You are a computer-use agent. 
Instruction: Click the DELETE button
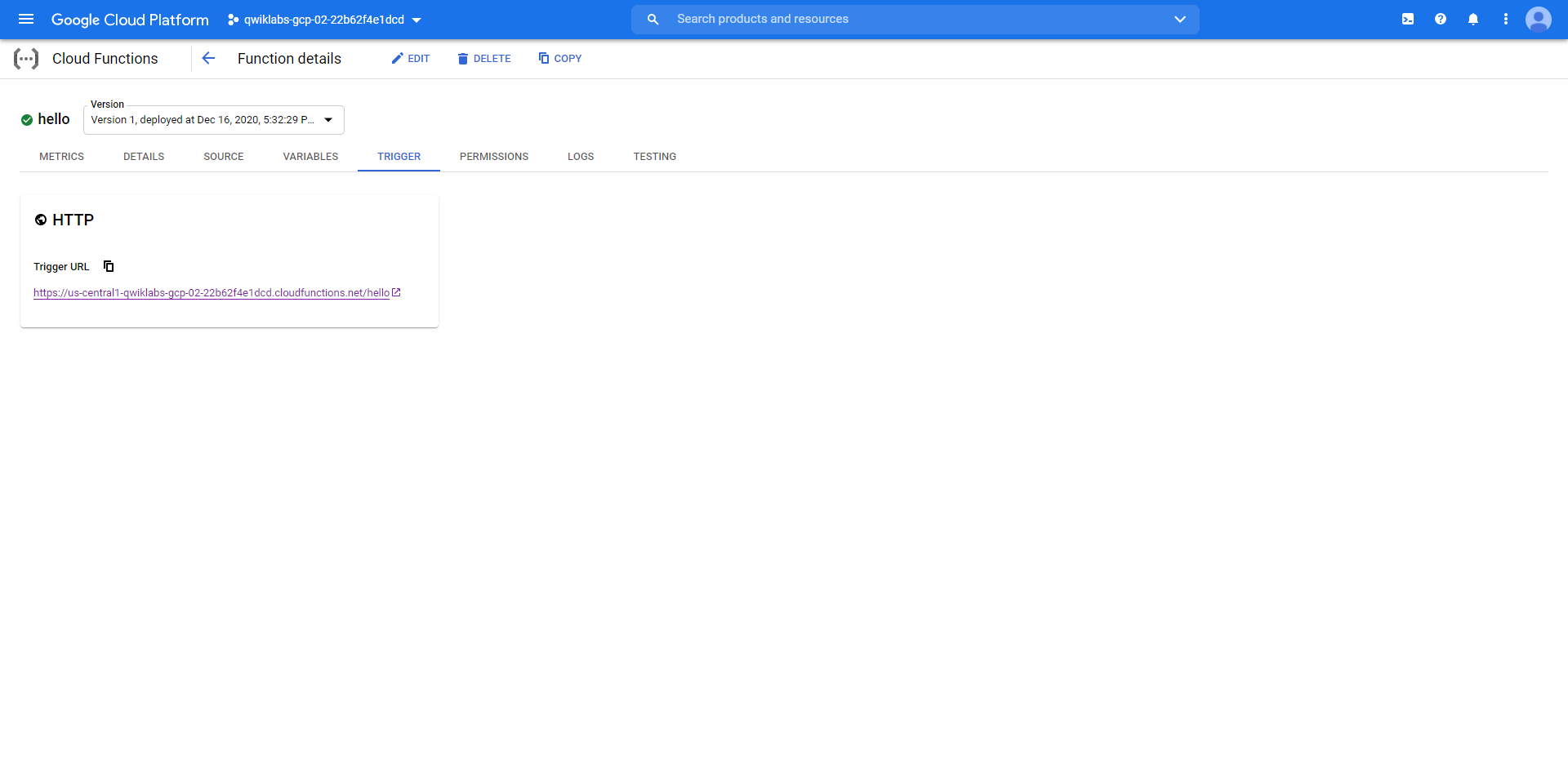(484, 59)
